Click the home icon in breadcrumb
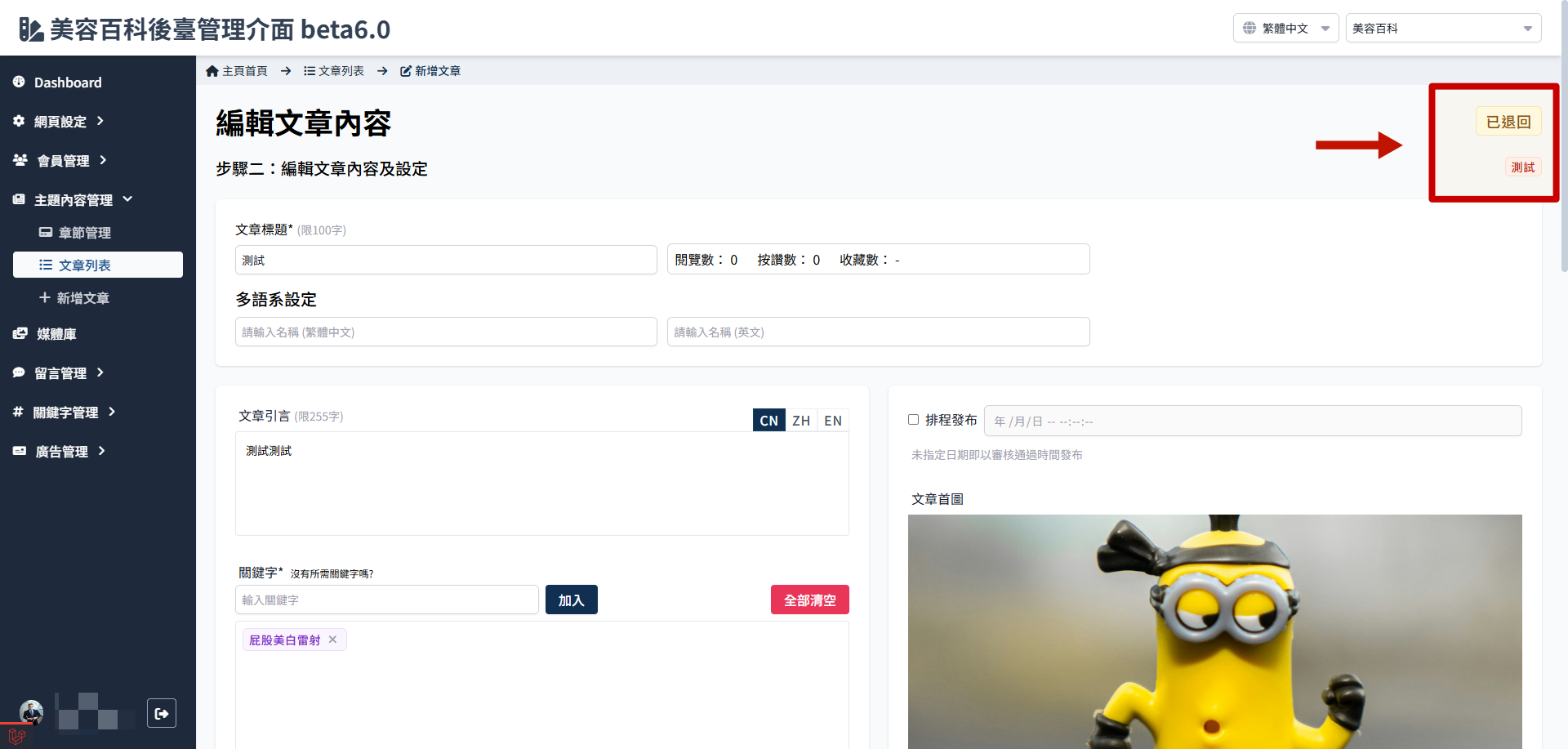 click(x=212, y=71)
